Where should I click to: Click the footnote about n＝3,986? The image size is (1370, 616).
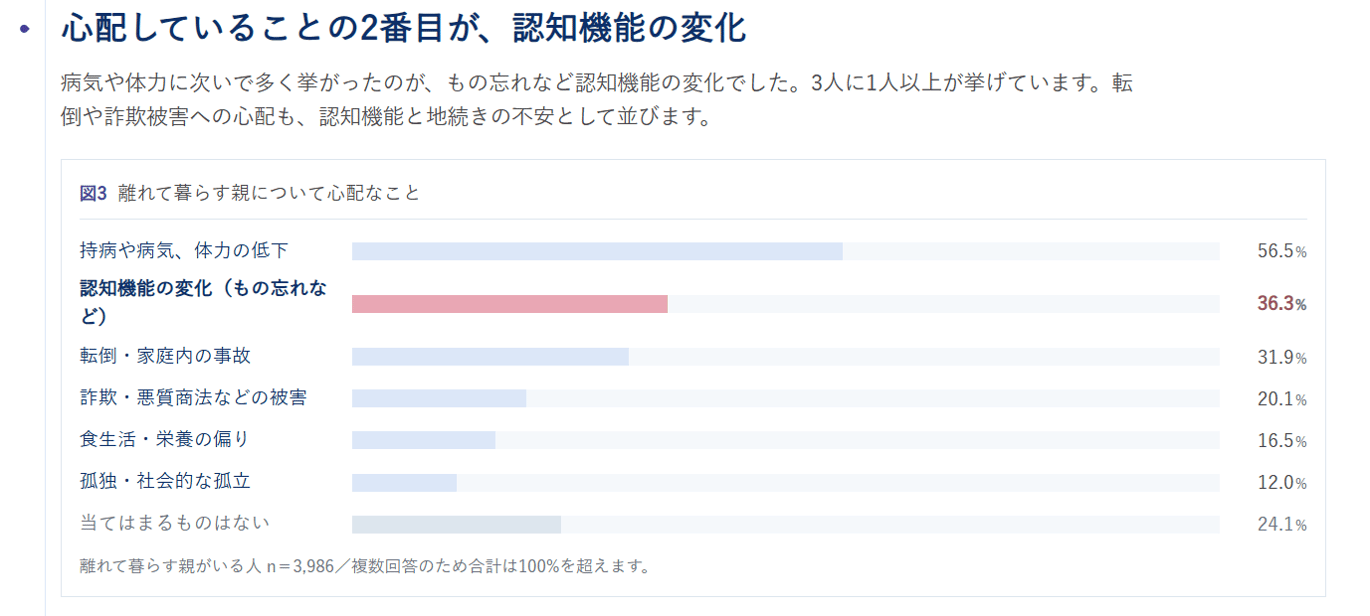[366, 566]
